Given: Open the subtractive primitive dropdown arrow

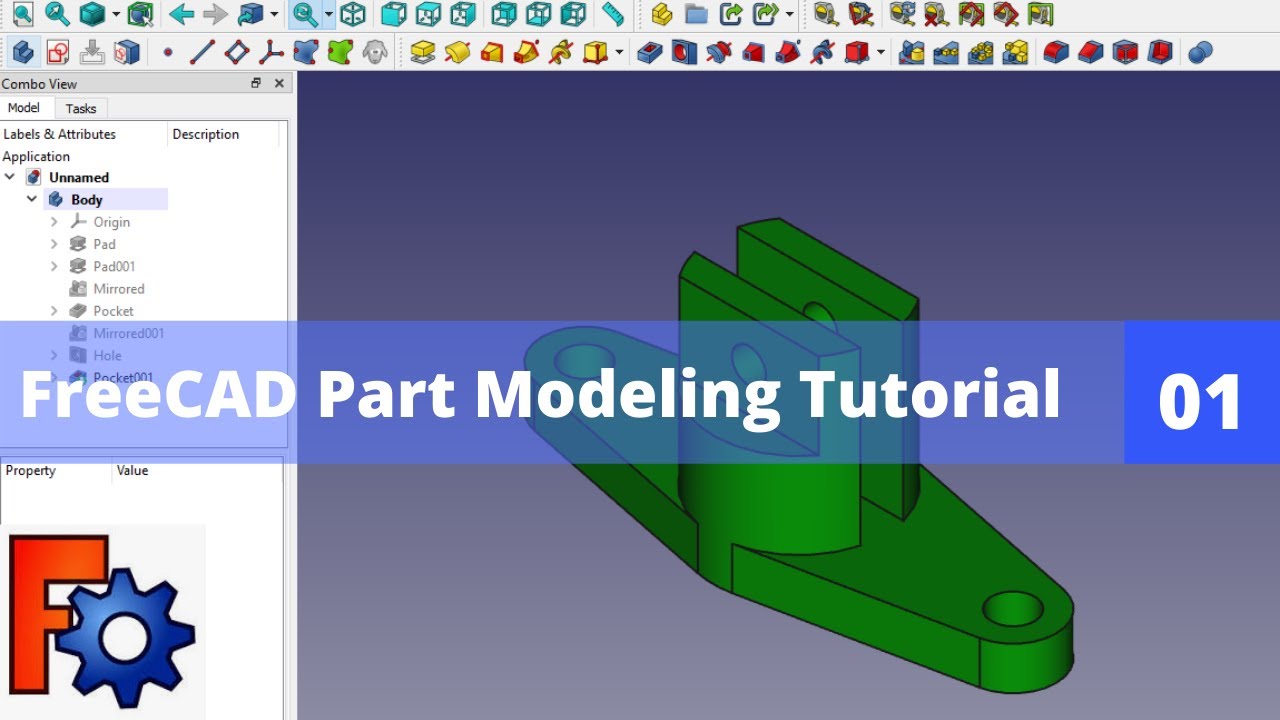Looking at the screenshot, I should pyautogui.click(x=880, y=51).
